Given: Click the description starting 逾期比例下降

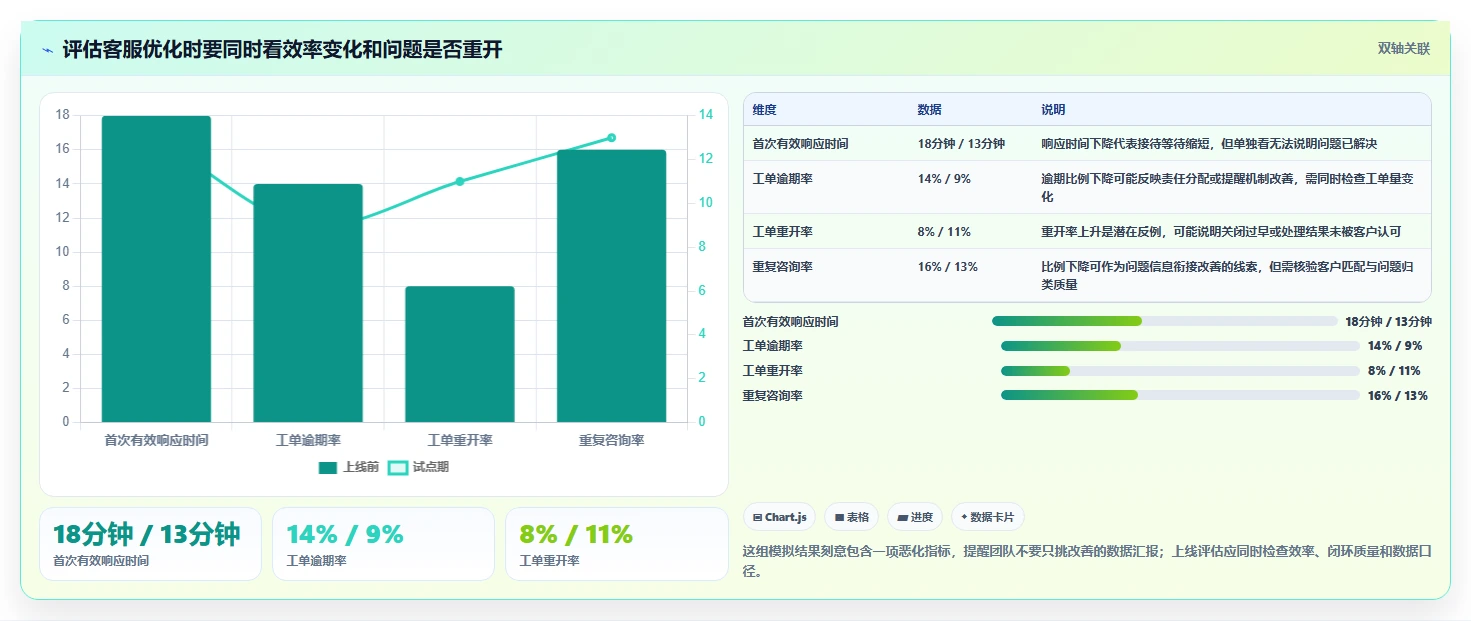Looking at the screenshot, I should [1228, 188].
